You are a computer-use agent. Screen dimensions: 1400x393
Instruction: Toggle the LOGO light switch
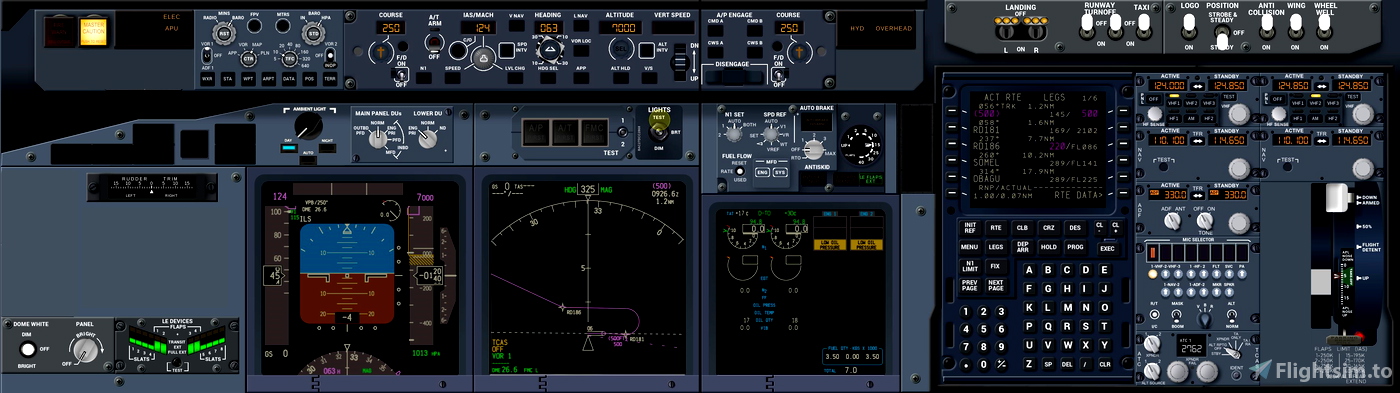coord(1189,28)
